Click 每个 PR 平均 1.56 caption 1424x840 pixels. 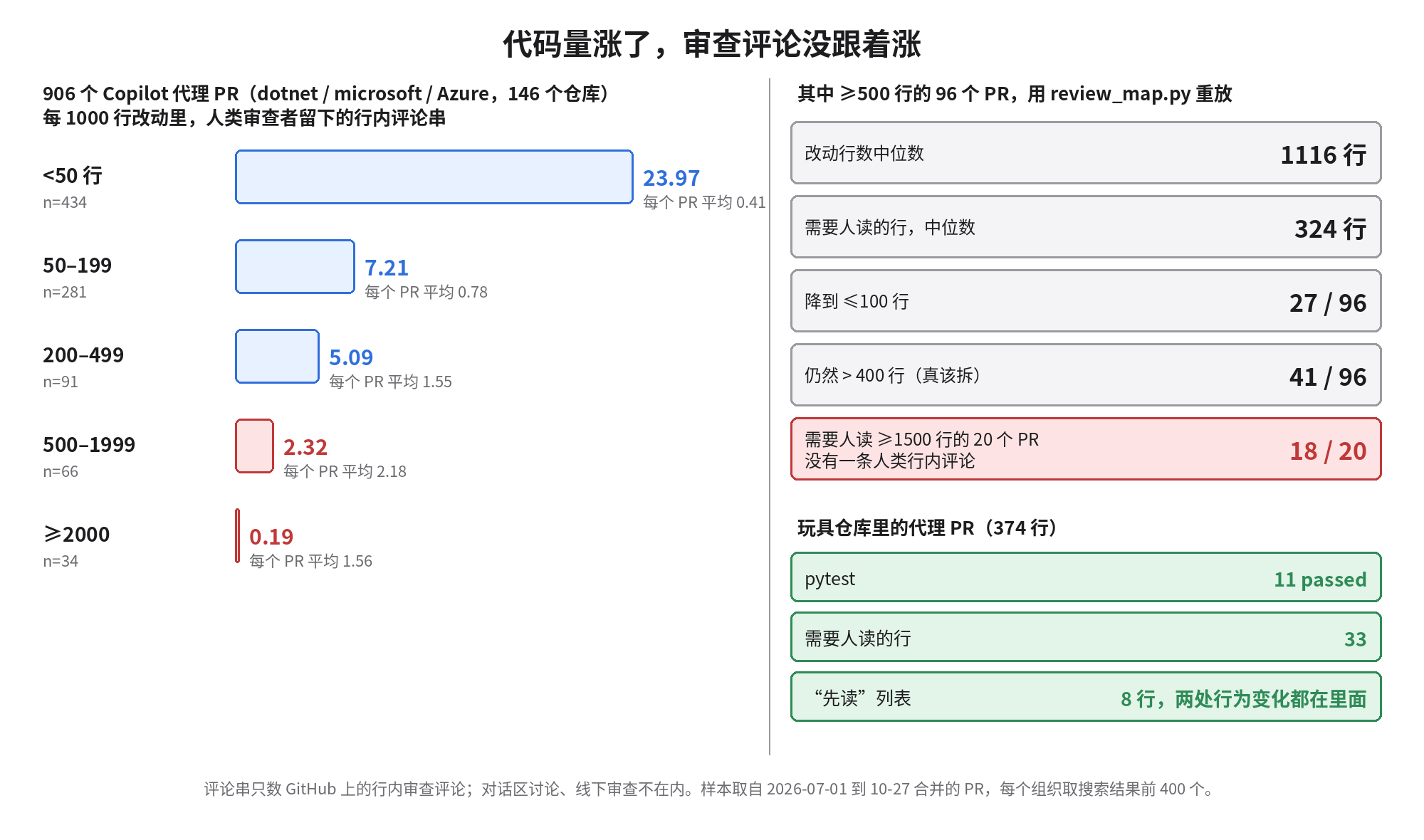click(310, 562)
